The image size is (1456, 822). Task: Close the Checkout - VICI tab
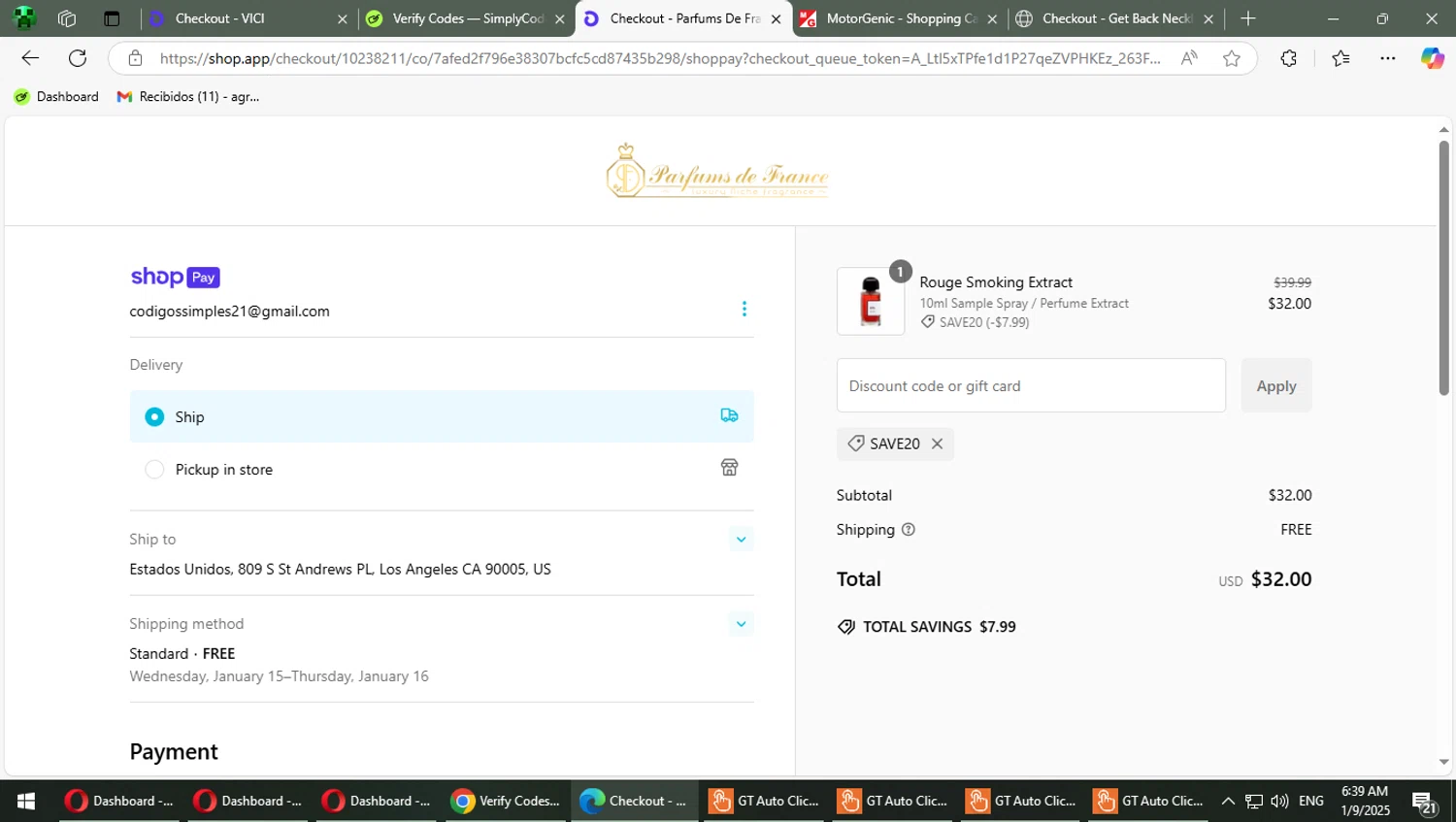coord(342,18)
